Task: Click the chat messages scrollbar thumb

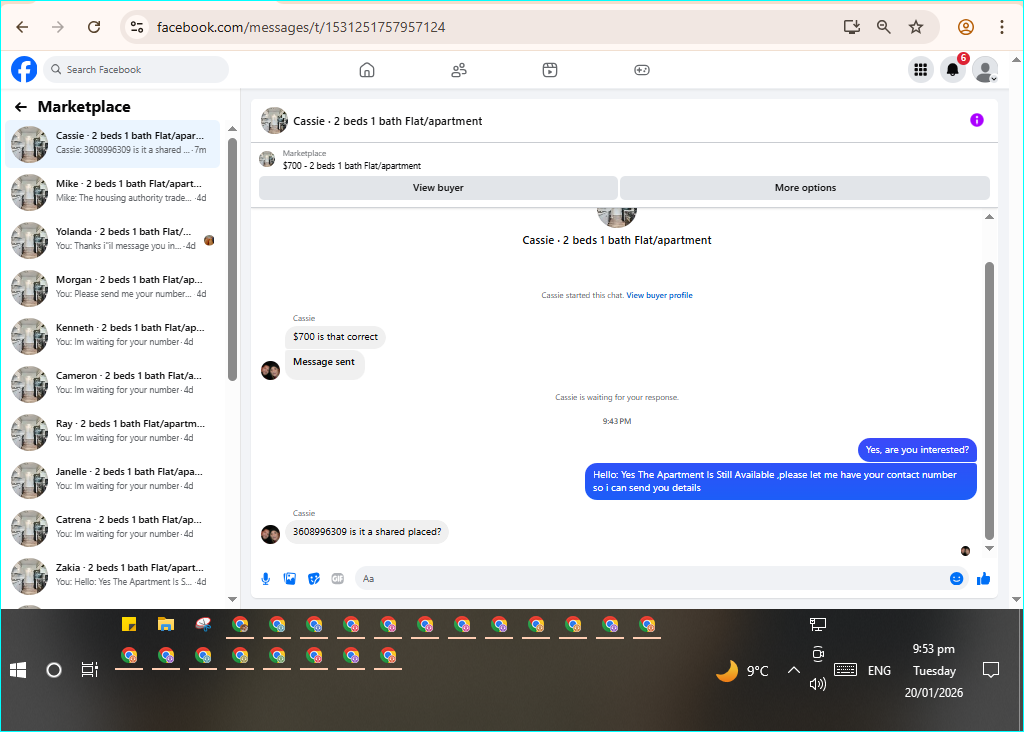Action: point(989,400)
